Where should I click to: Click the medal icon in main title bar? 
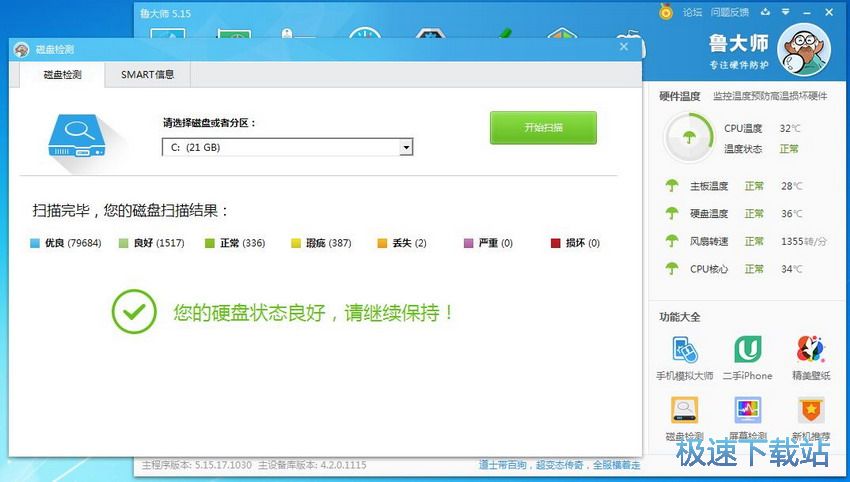[x=666, y=11]
